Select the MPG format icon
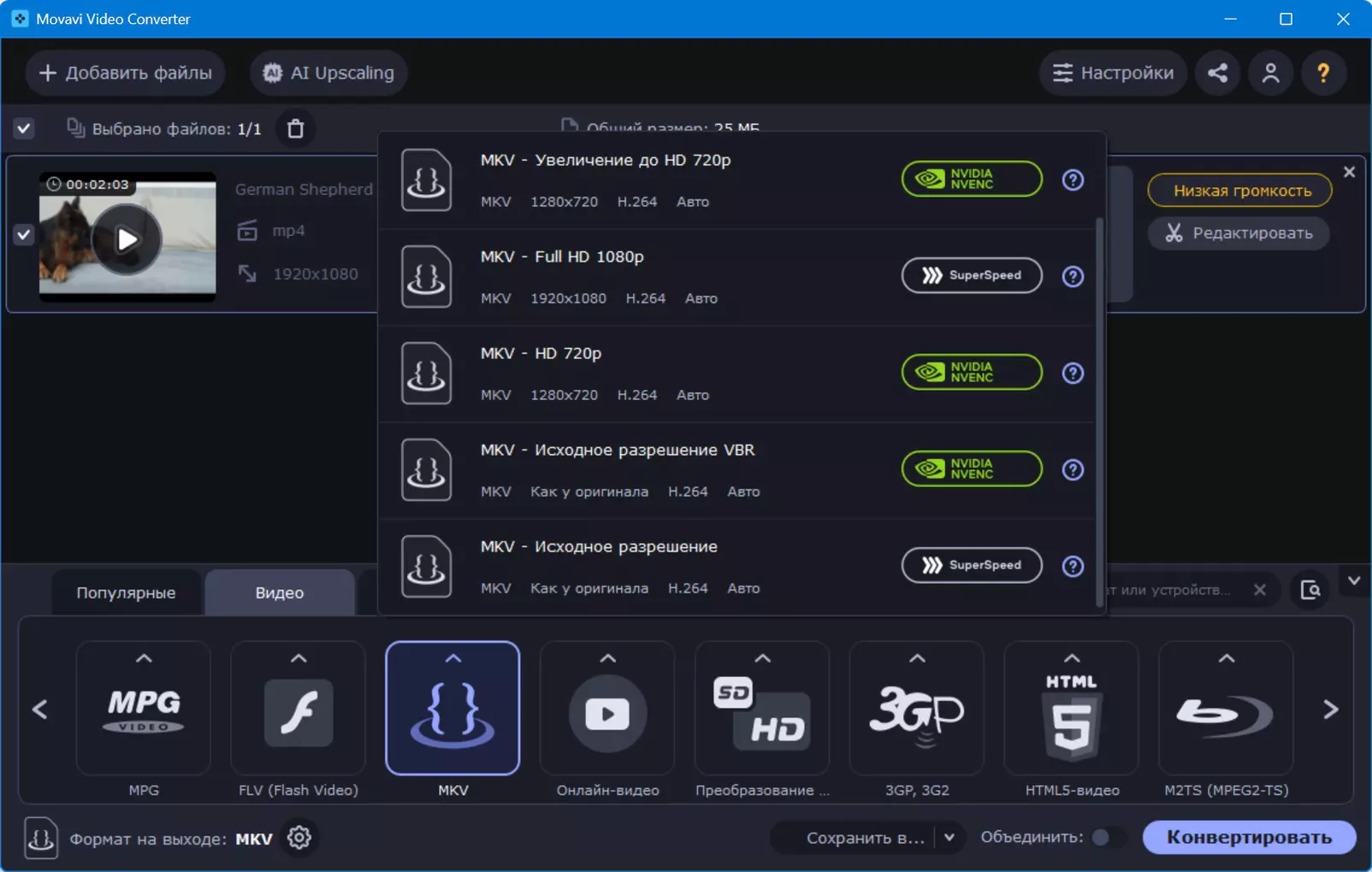 coord(144,708)
